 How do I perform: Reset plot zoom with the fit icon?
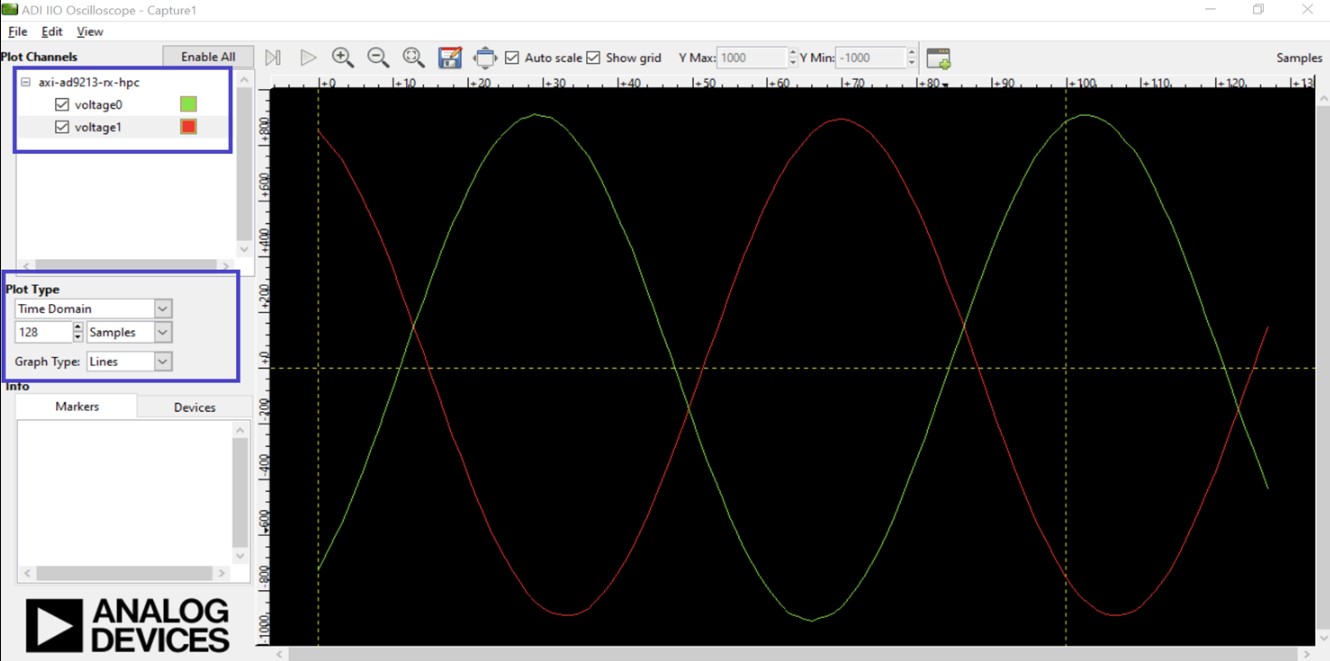pos(413,57)
